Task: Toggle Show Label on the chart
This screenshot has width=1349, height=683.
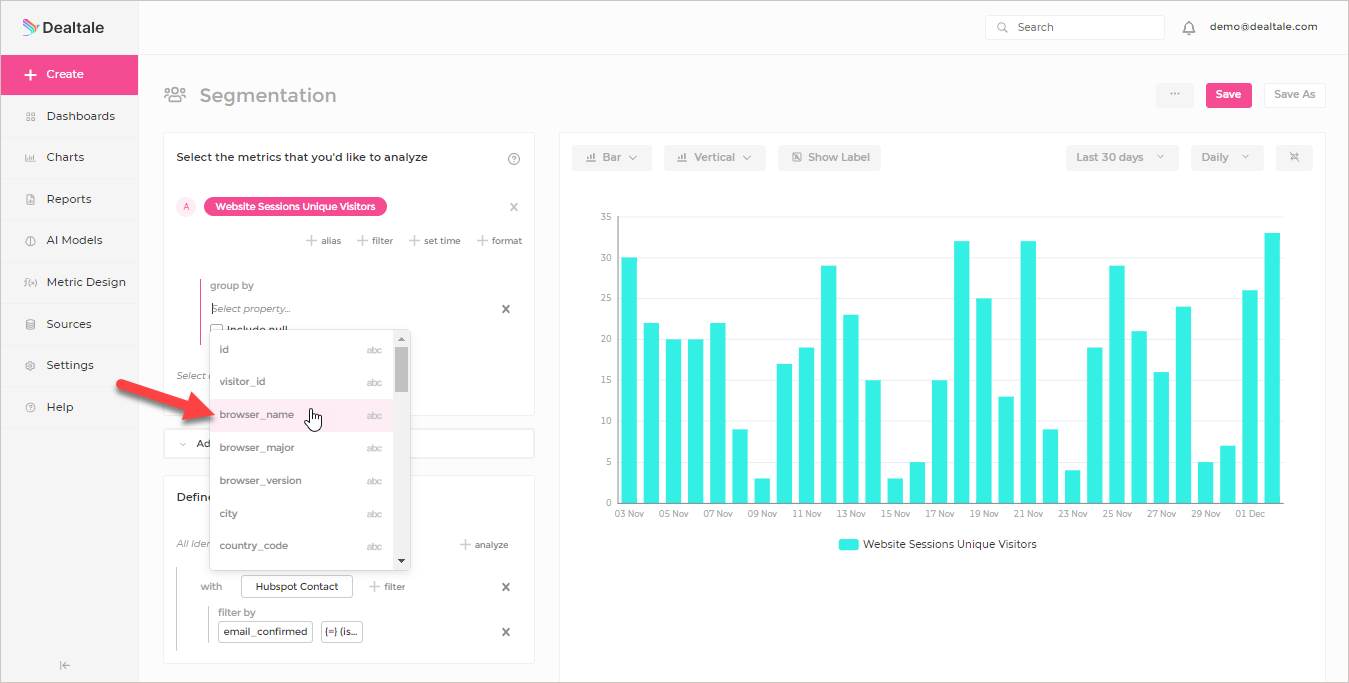Action: click(829, 157)
